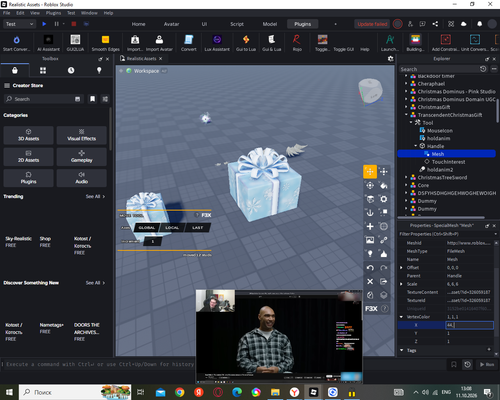Viewport: 500px width, 400px height.
Task: Select the F3X Lighting bulb tool
Action: [x=370, y=254]
